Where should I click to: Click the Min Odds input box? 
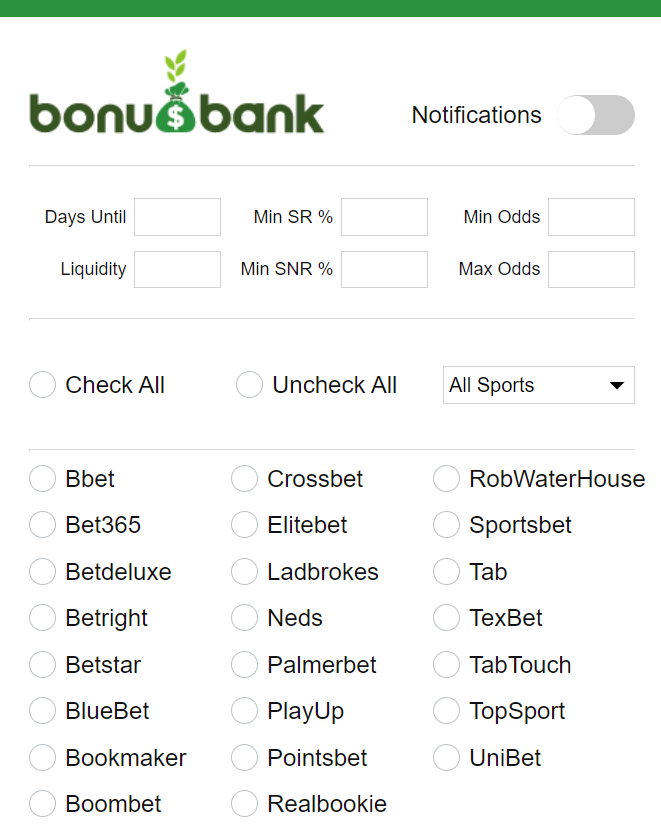591,217
